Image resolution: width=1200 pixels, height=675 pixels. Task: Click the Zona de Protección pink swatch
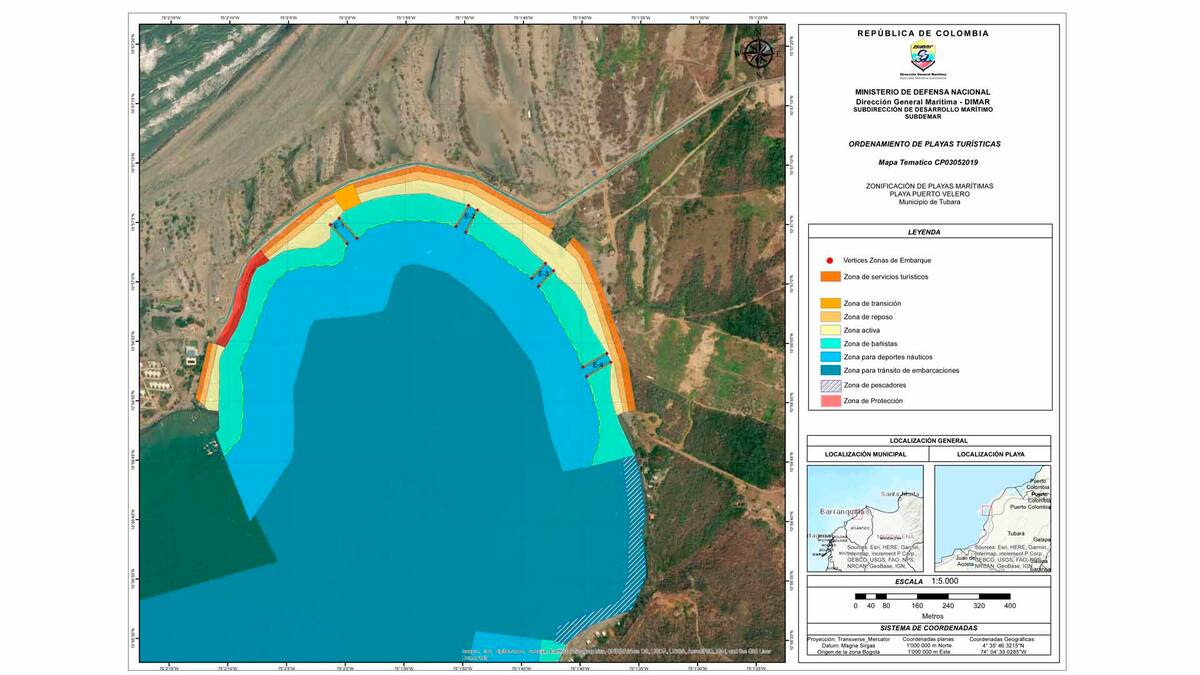tap(830, 400)
